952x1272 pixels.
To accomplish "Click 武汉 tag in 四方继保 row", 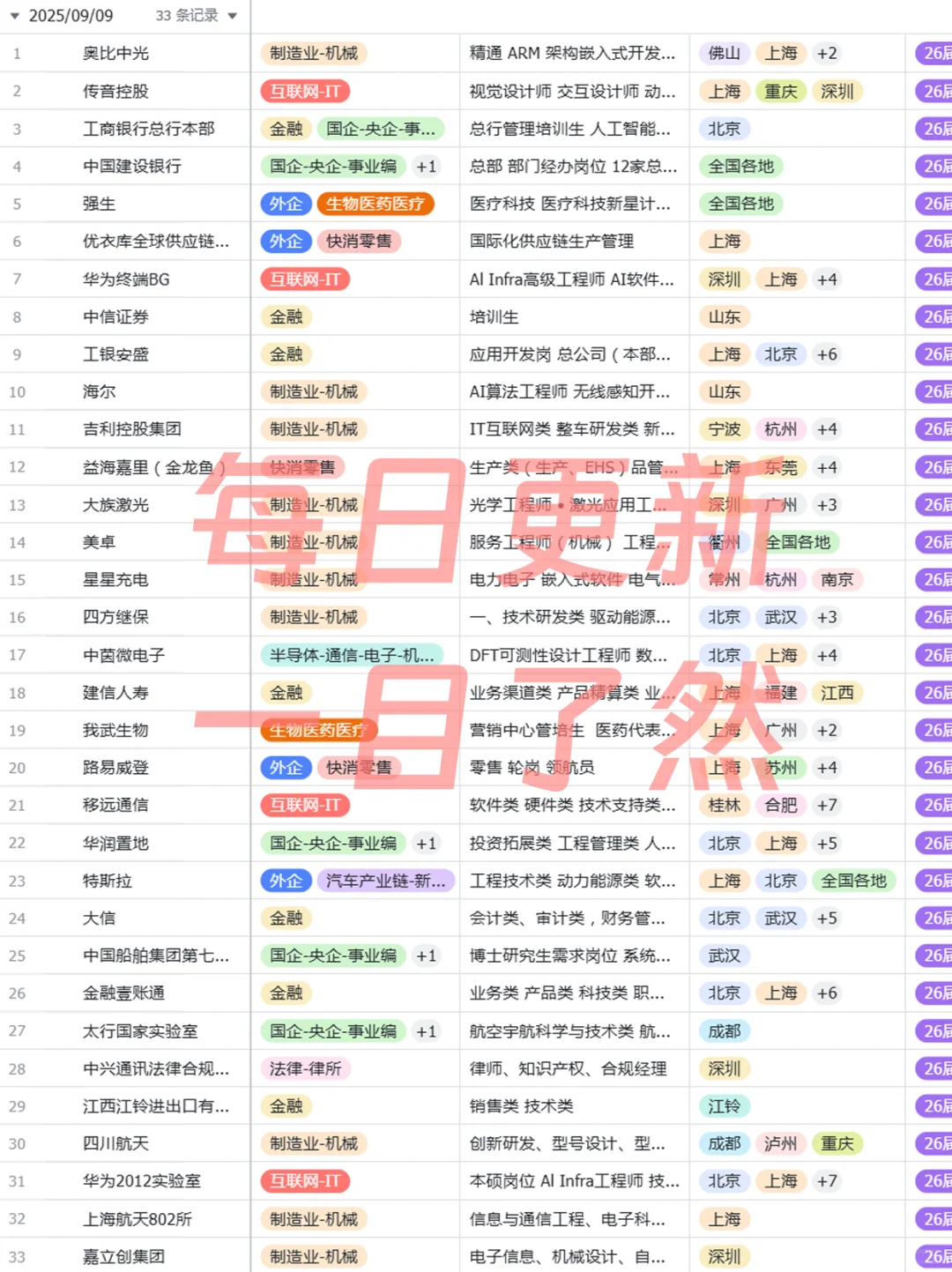I will tap(781, 617).
